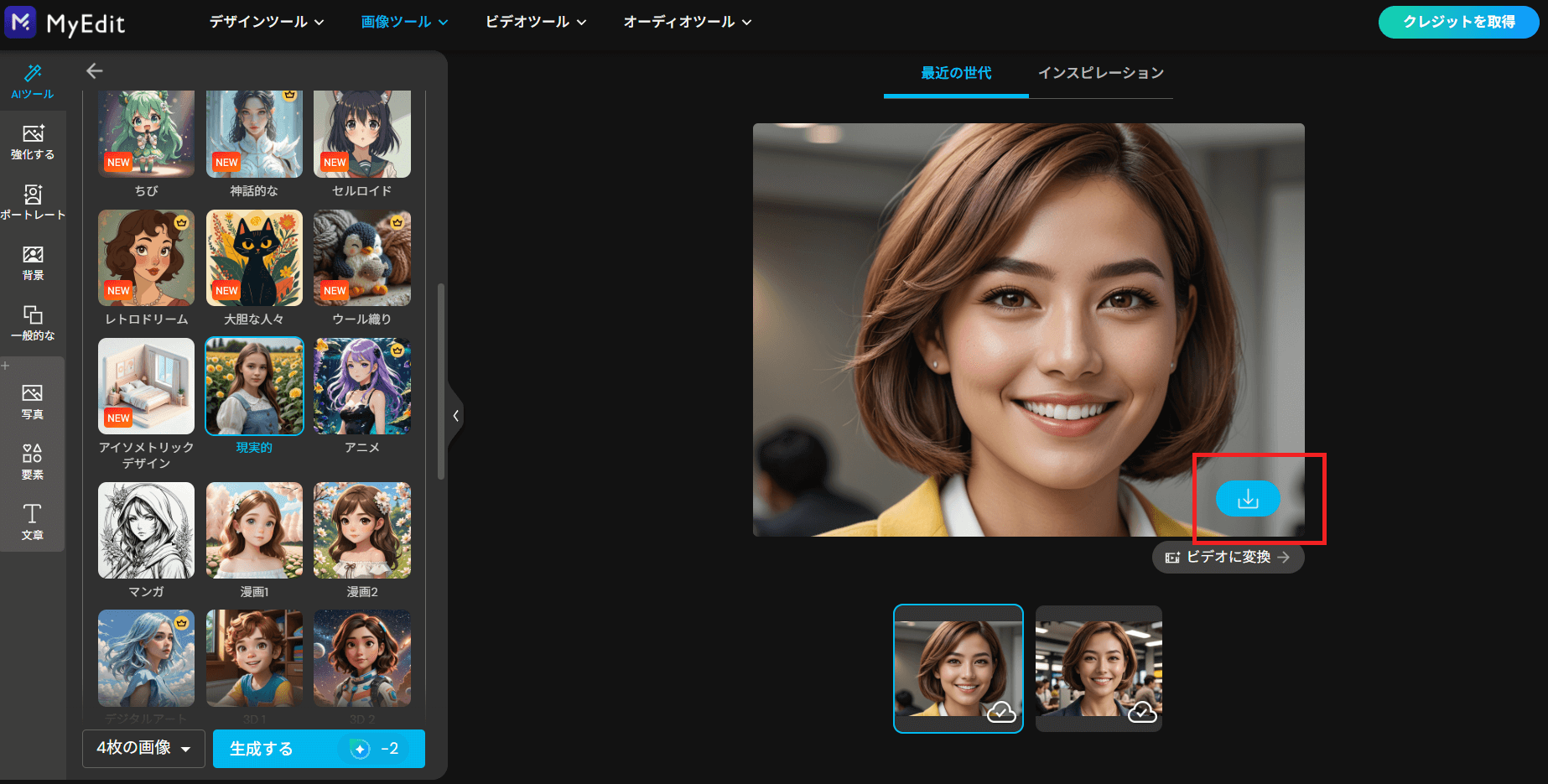Select the 要素 (elements) panel icon
Image resolution: width=1548 pixels, height=784 pixels.
click(32, 459)
